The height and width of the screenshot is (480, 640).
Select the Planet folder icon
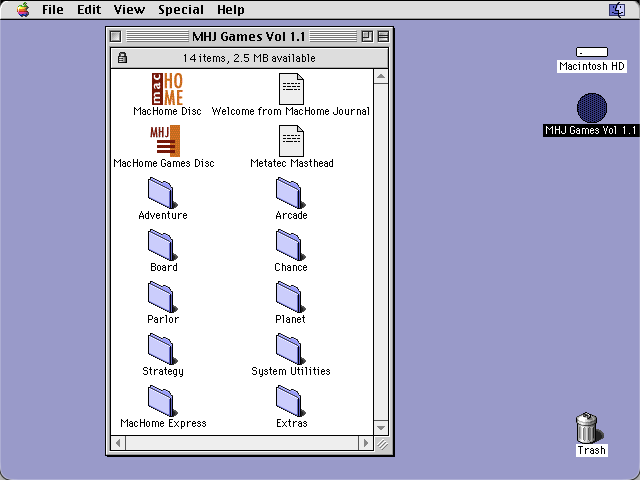click(x=291, y=297)
